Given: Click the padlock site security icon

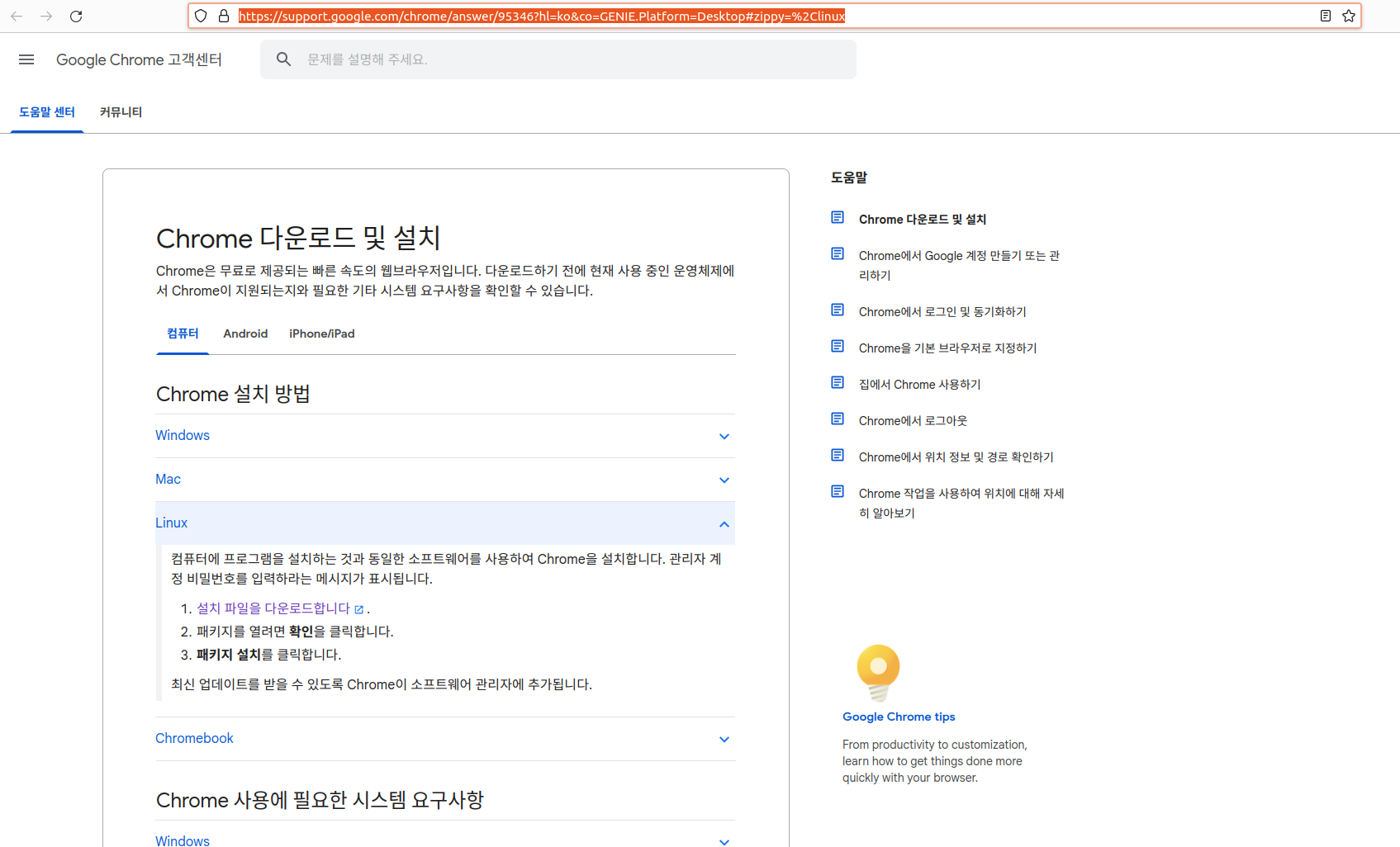Looking at the screenshot, I should pos(224,16).
